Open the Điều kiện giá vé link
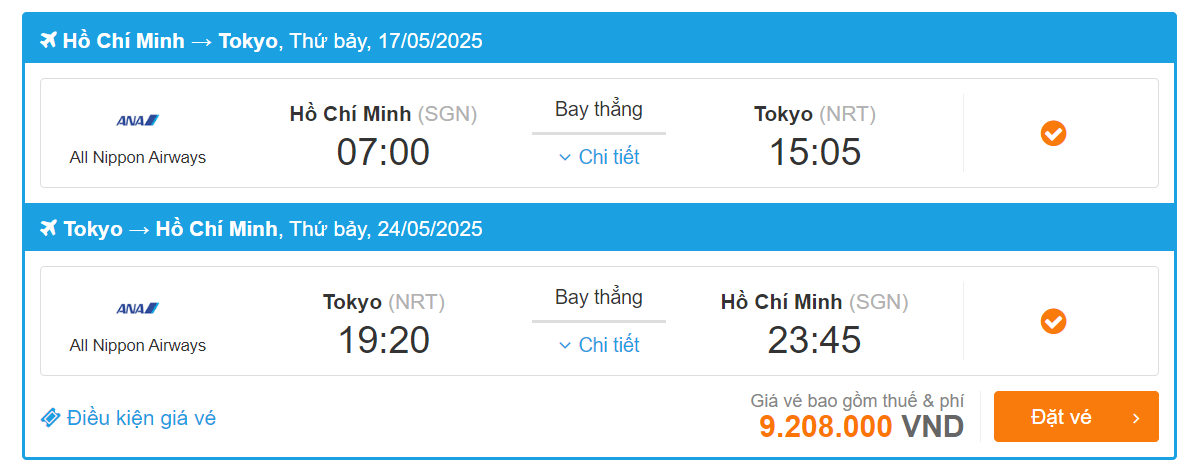The height and width of the screenshot is (474, 1201). (x=141, y=418)
